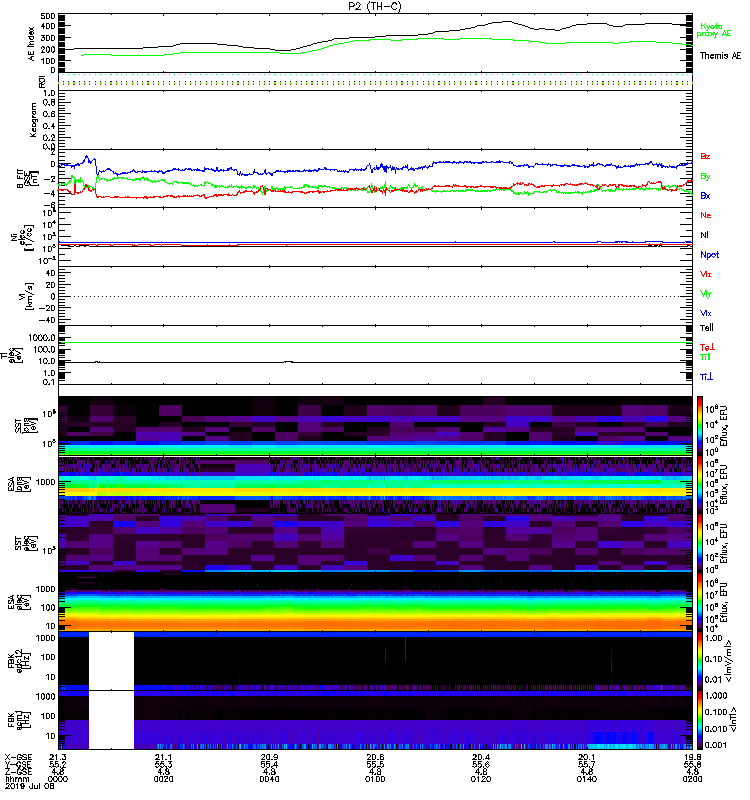750x800 pixels.
Task: Click the FBK scm1 nT color bar
Action: coord(700,720)
